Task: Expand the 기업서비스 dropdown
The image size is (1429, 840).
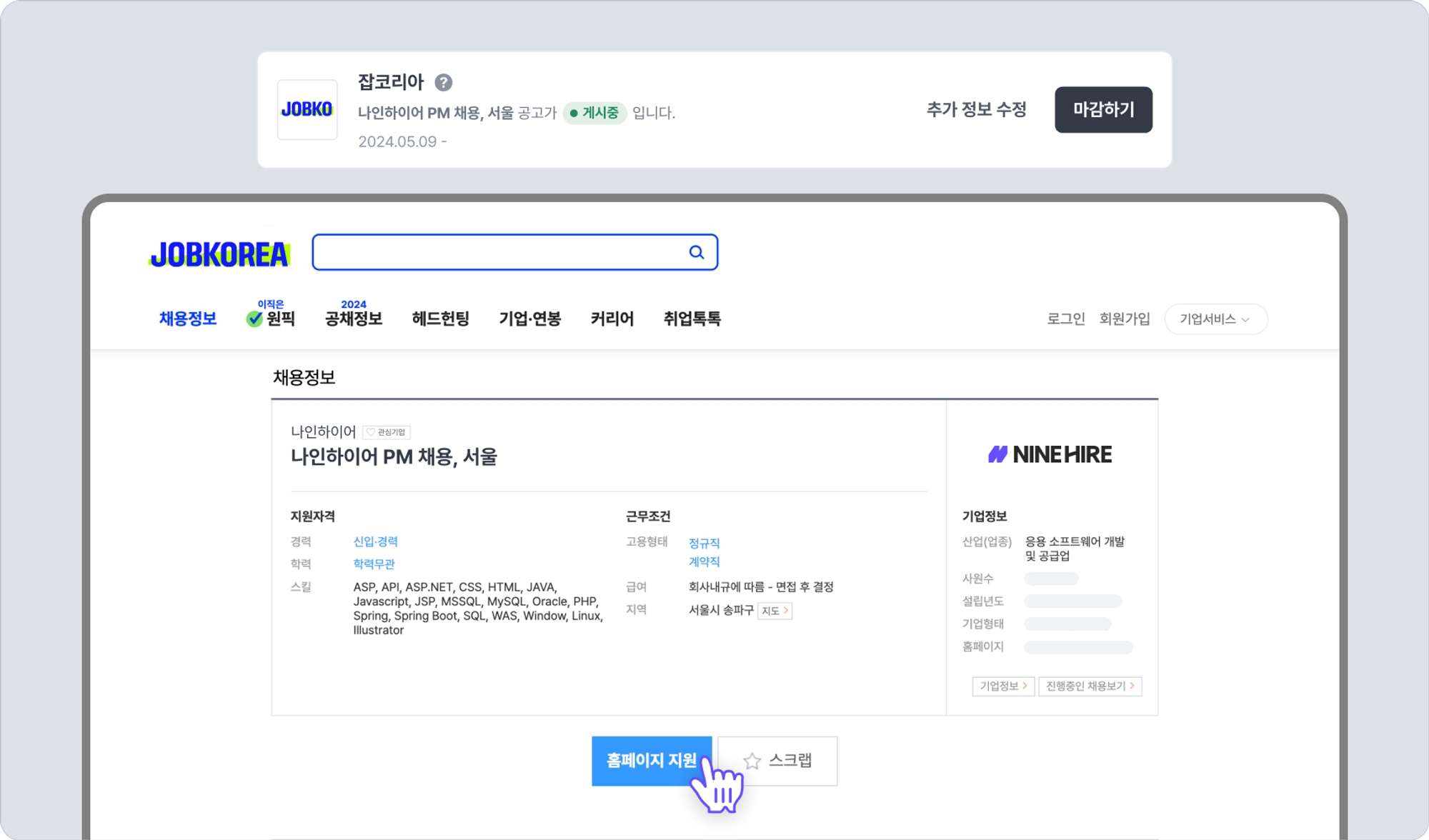Action: pos(1216,319)
